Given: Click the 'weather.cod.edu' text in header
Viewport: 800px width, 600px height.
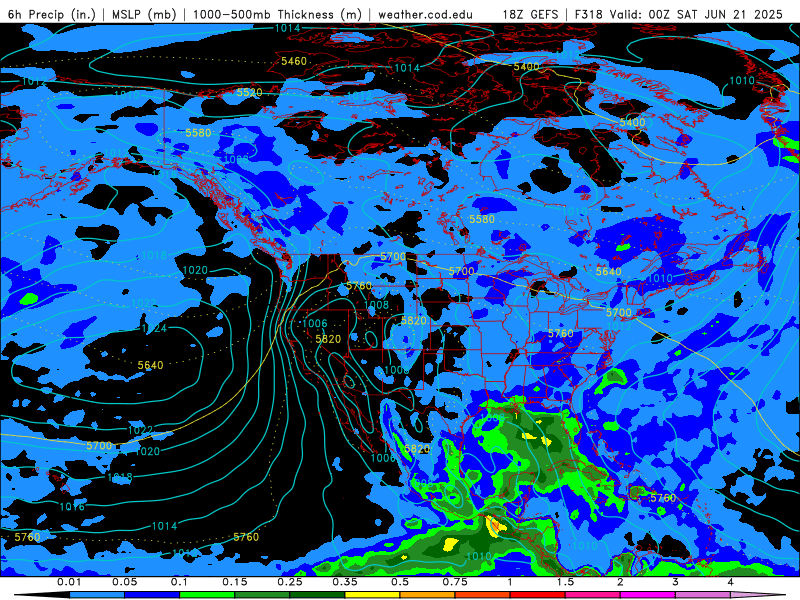Looking at the screenshot, I should [425, 14].
